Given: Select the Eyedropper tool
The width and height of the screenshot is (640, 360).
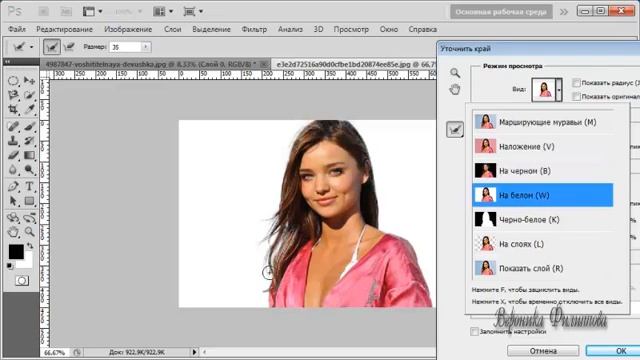Looking at the screenshot, I should [29, 109].
